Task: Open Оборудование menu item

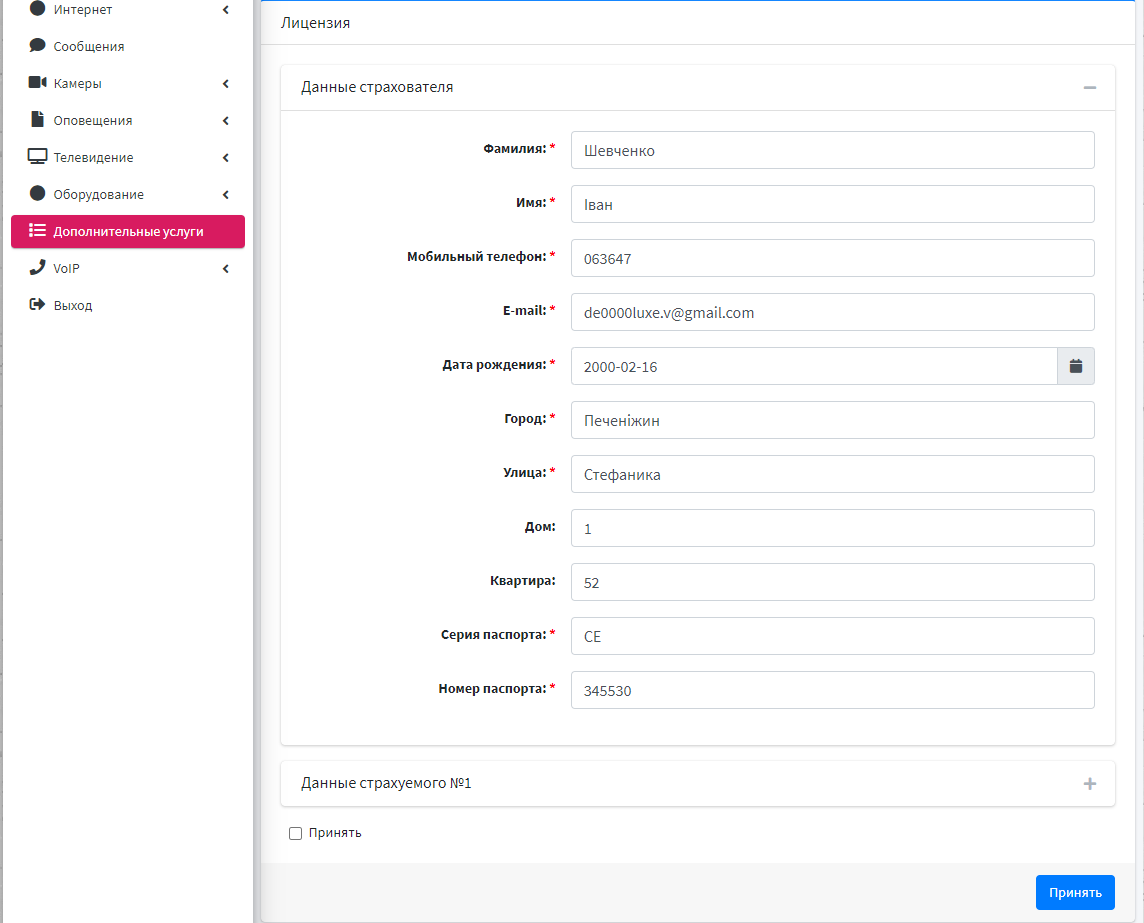Action: click(128, 195)
